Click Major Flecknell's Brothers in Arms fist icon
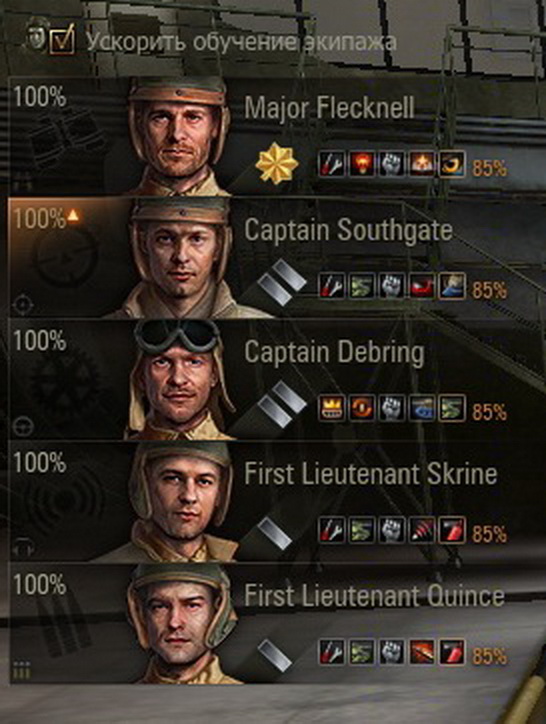 pyautogui.click(x=392, y=164)
